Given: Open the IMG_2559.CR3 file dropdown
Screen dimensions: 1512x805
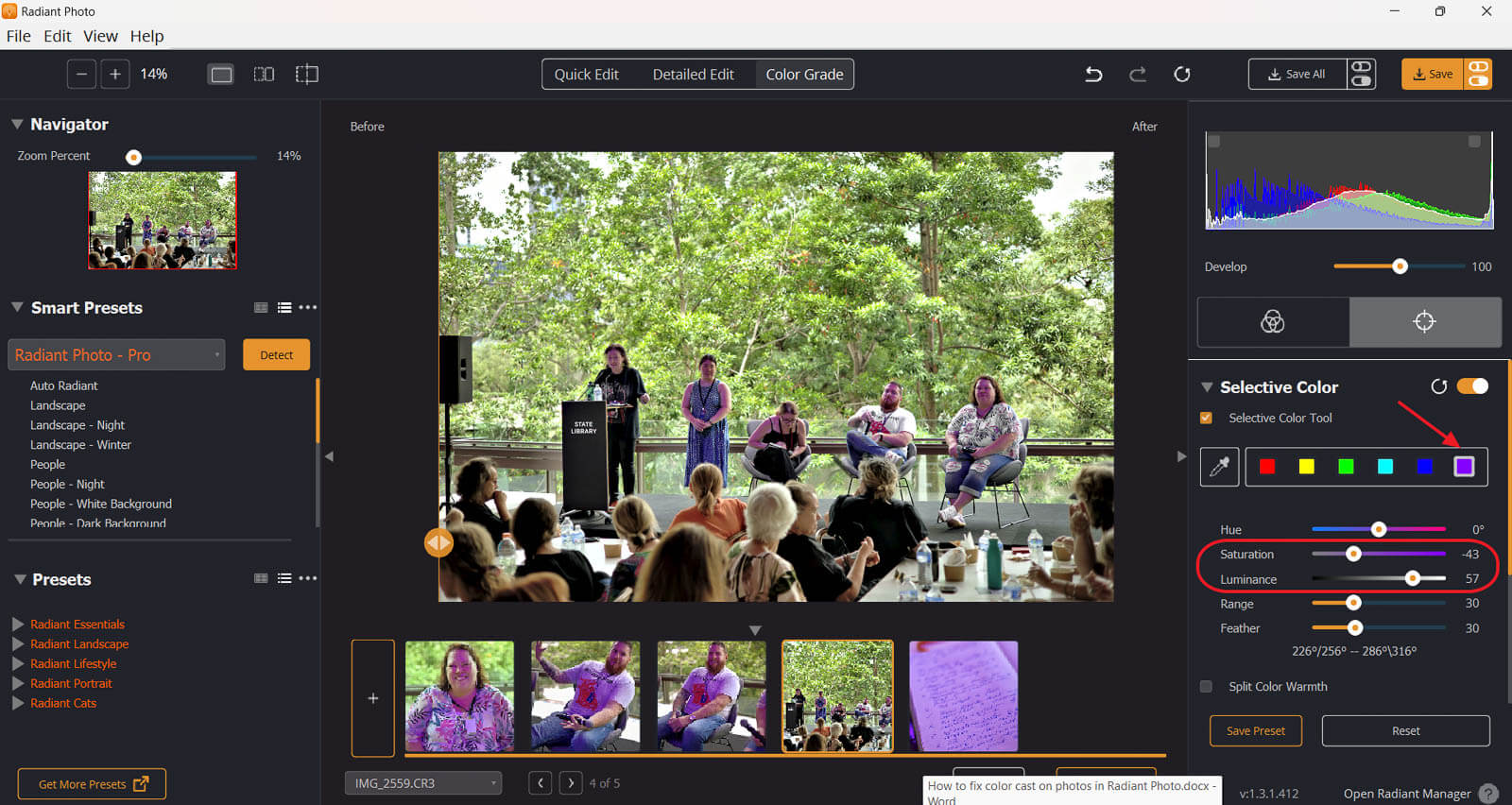Looking at the screenshot, I should pos(422,783).
